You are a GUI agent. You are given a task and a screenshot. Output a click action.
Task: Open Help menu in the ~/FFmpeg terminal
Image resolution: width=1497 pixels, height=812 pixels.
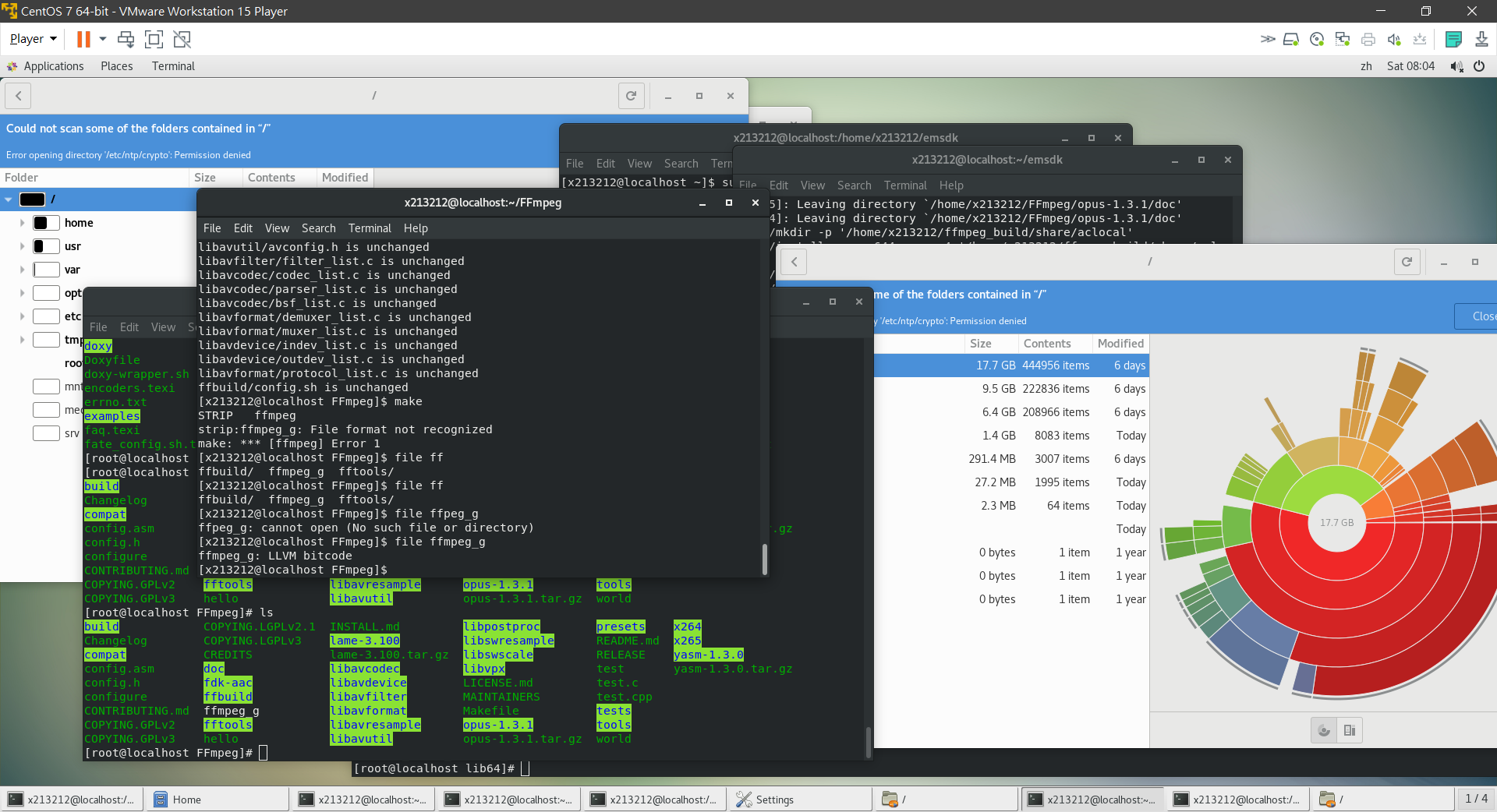click(x=416, y=228)
